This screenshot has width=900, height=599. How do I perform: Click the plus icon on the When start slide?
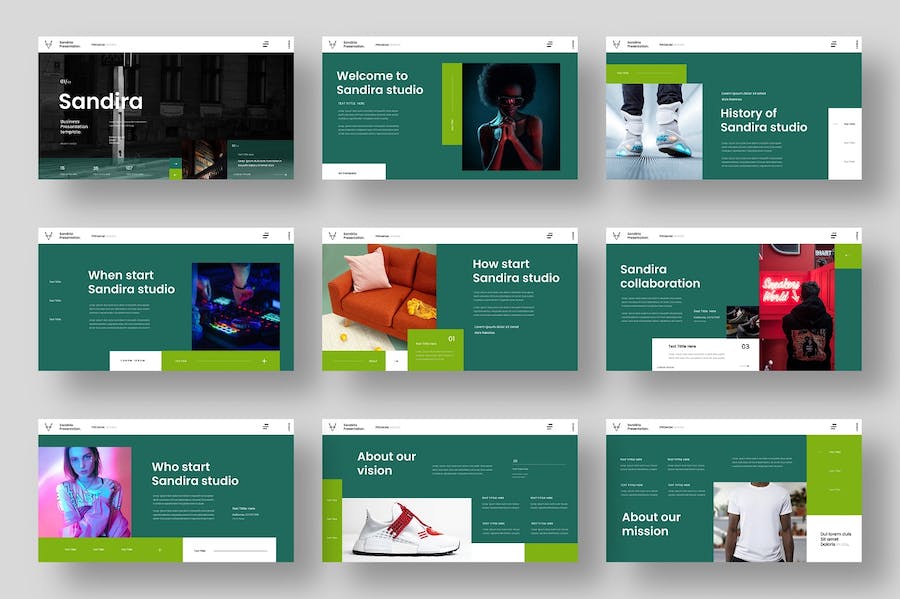(264, 361)
